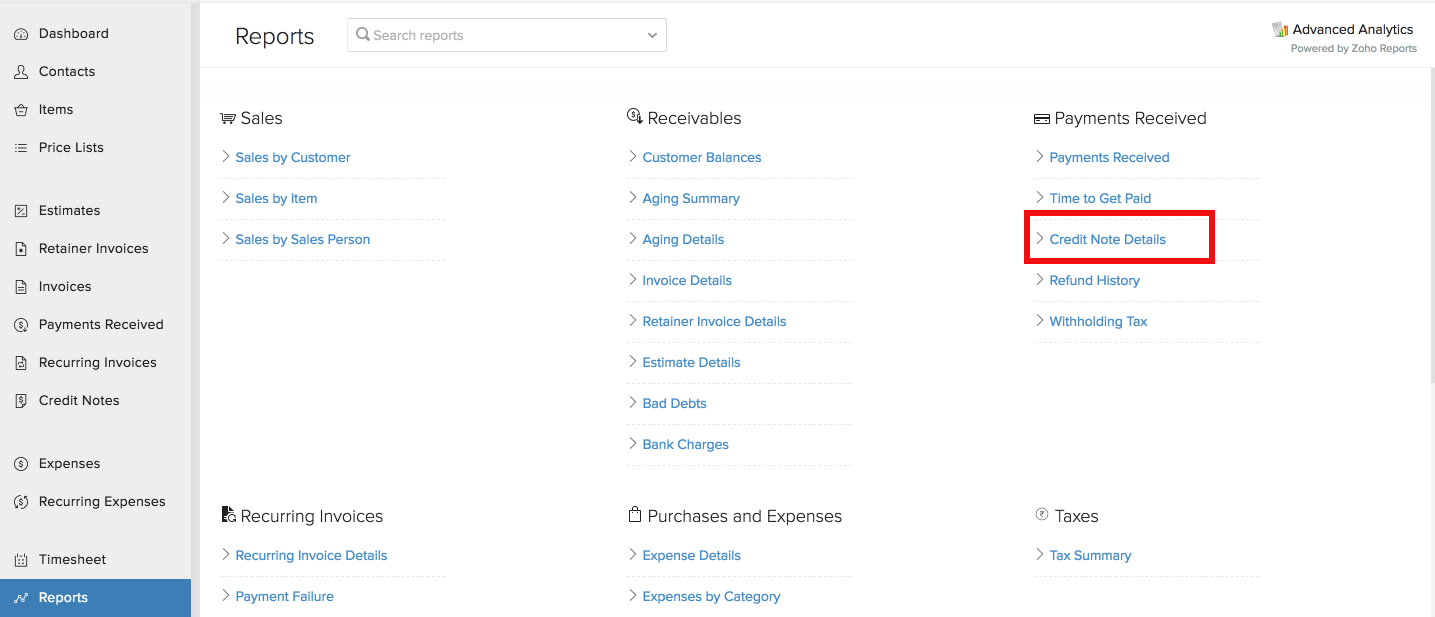Select Credit Notes in sidebar
The height and width of the screenshot is (617, 1435).
79,401
